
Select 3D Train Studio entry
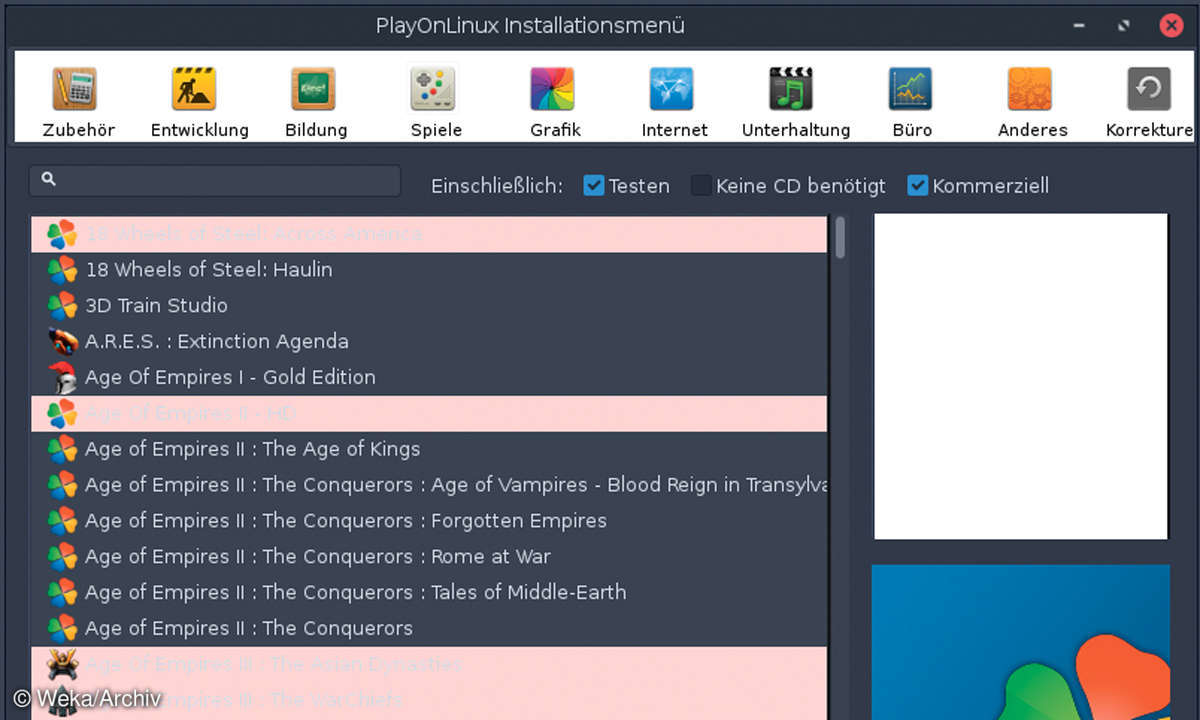(429, 306)
